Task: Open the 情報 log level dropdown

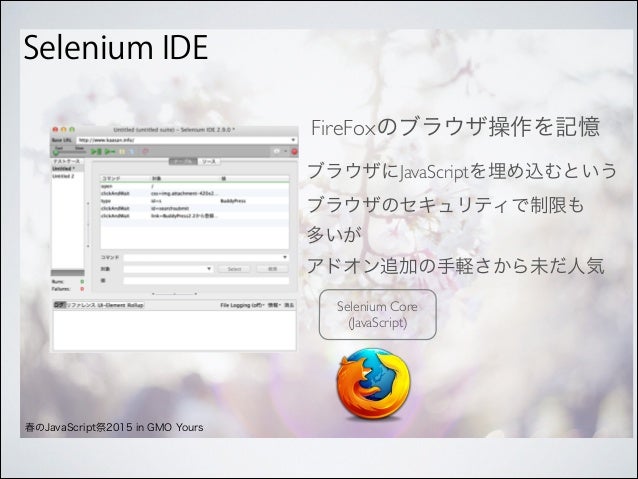Action: point(274,305)
